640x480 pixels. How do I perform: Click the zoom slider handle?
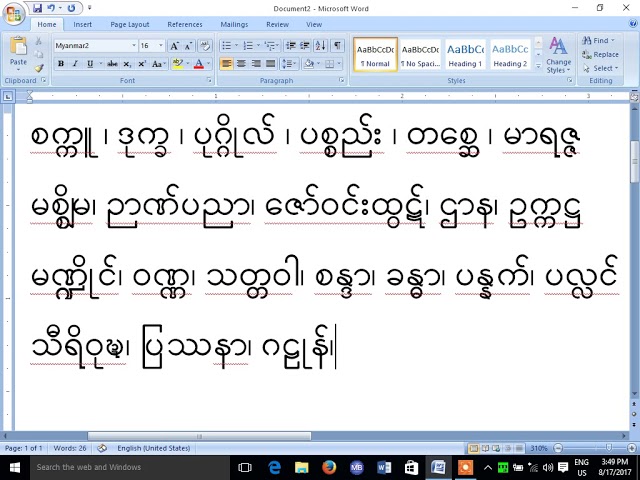tap(609, 448)
